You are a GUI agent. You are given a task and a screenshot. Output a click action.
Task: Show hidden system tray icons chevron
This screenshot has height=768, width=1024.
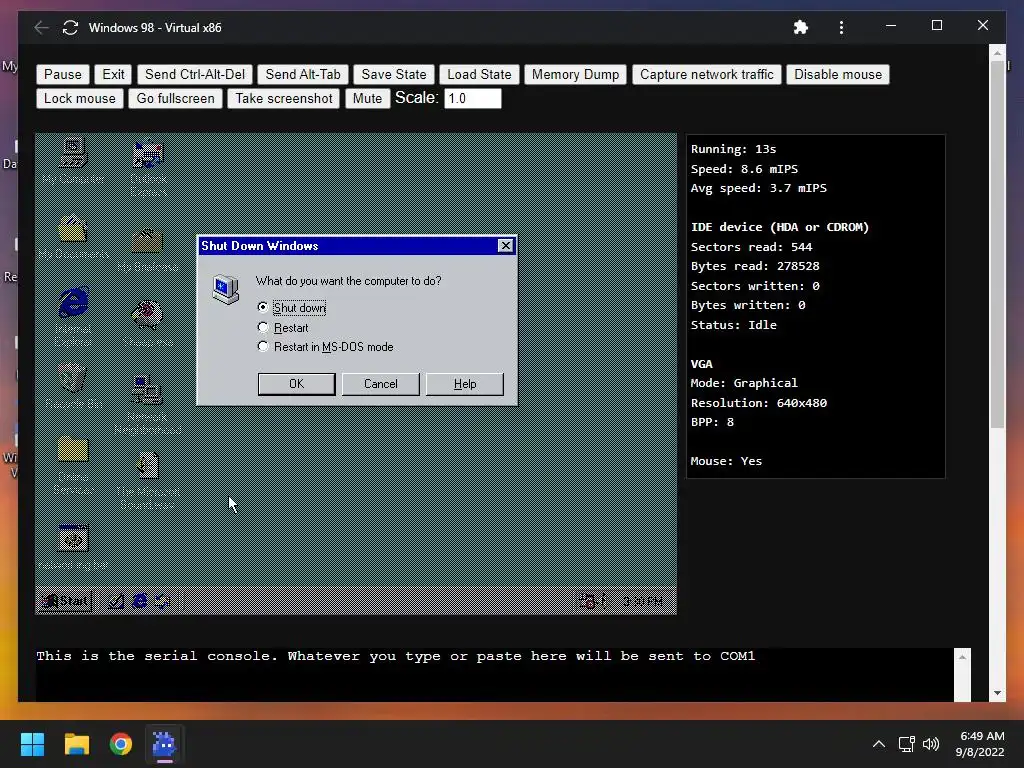pyautogui.click(x=879, y=744)
